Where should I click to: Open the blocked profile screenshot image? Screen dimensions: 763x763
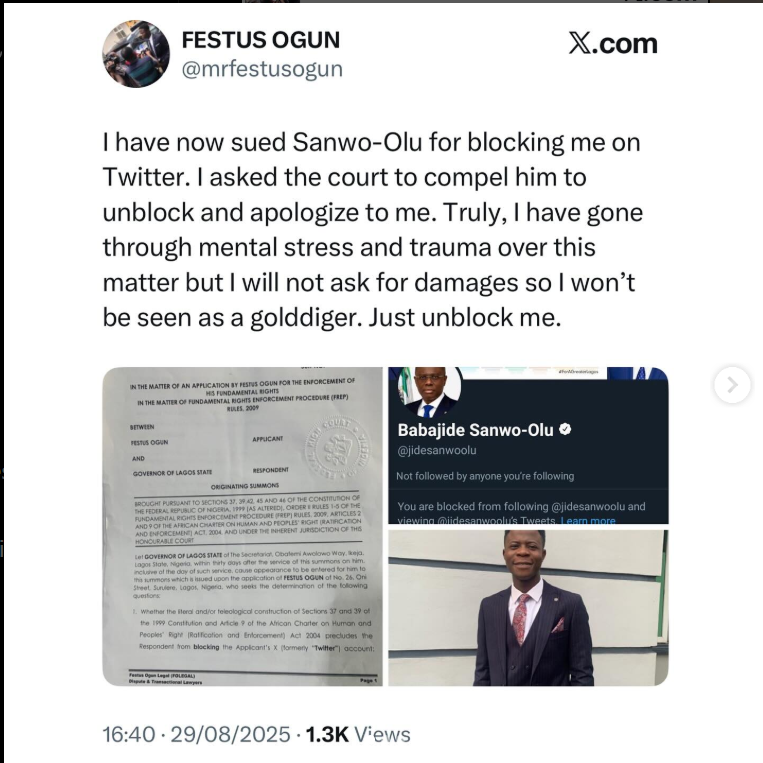tap(527, 446)
